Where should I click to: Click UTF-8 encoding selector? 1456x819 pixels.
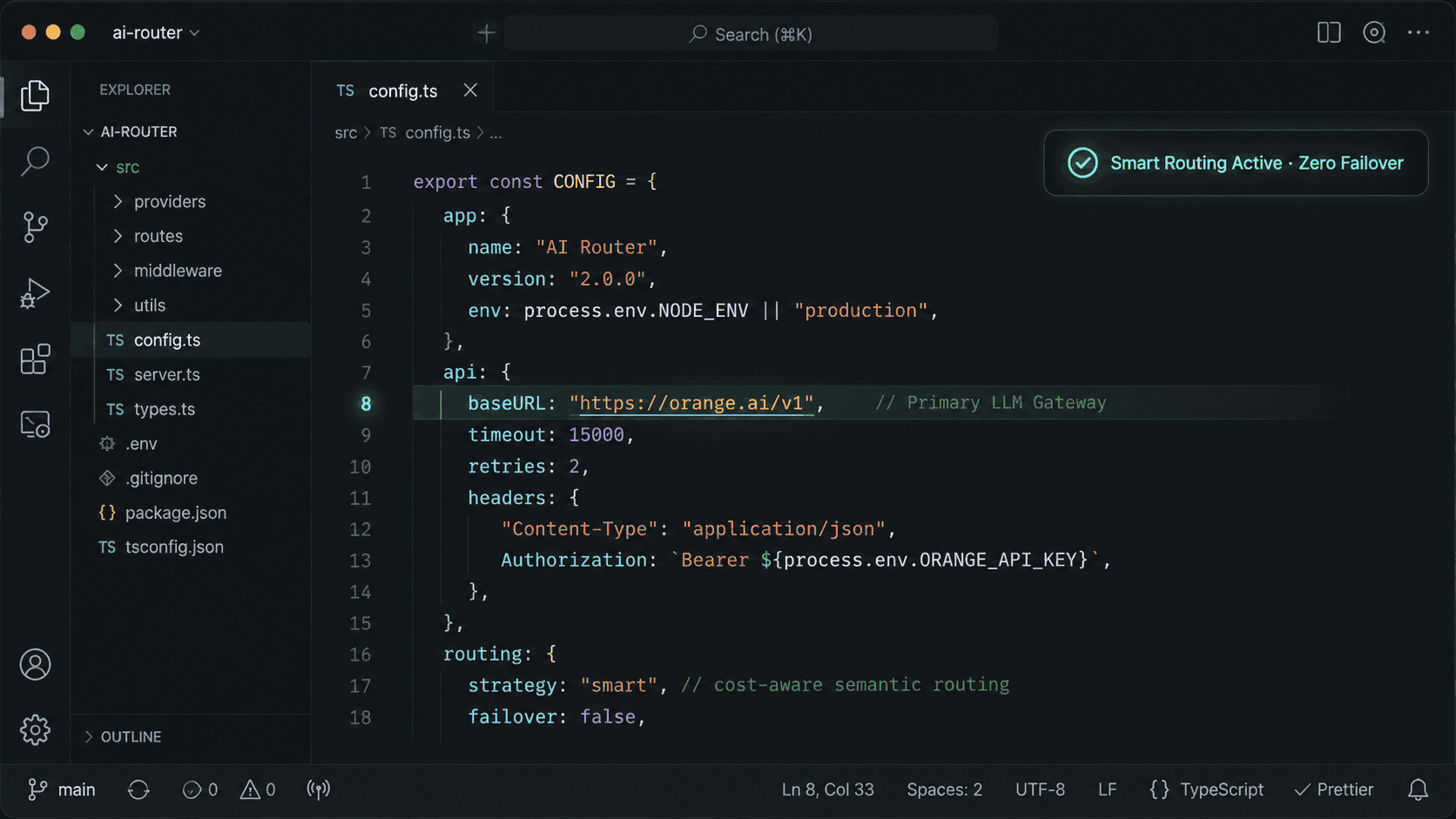click(1040, 789)
